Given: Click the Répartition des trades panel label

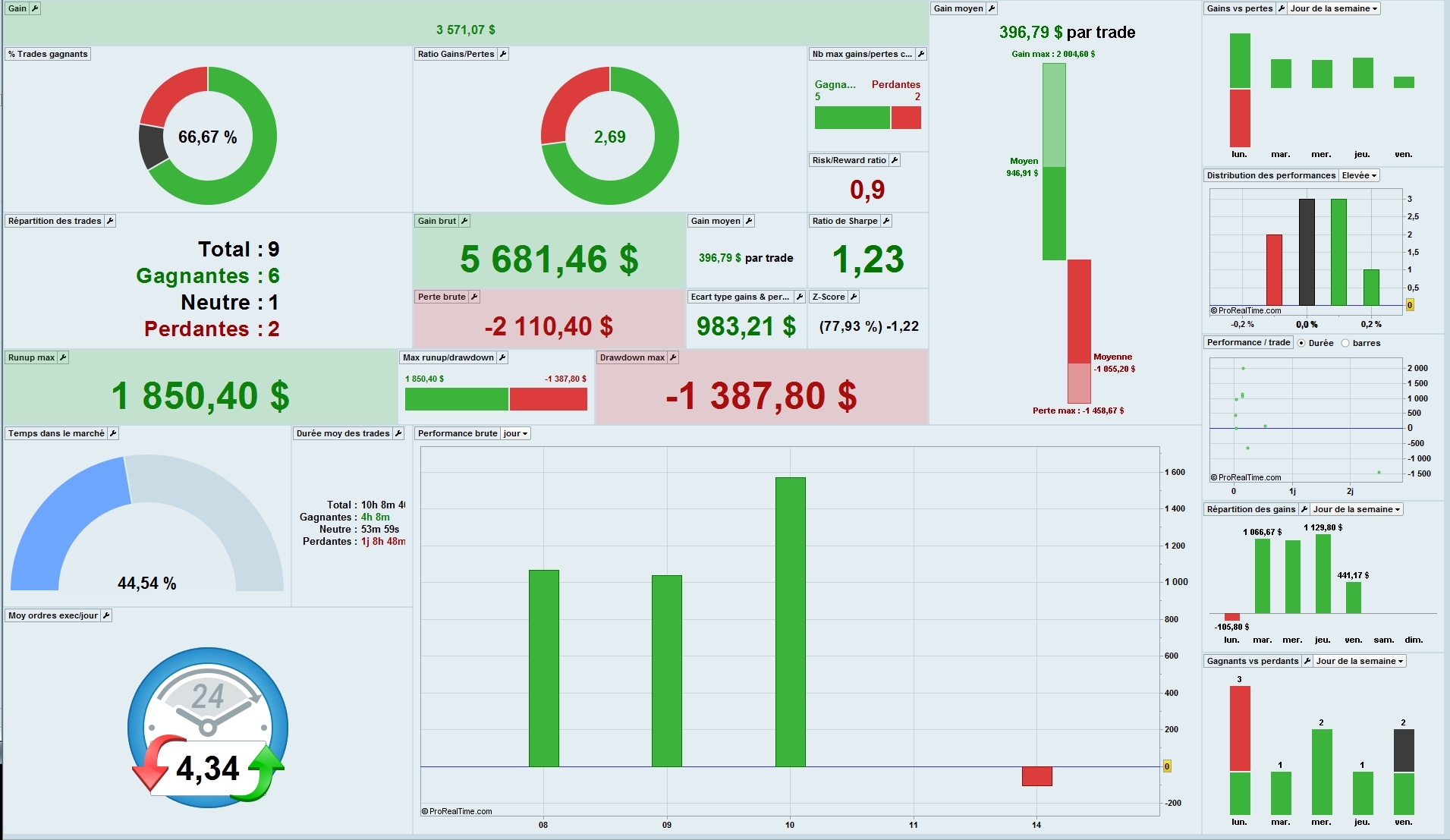Looking at the screenshot, I should point(55,221).
